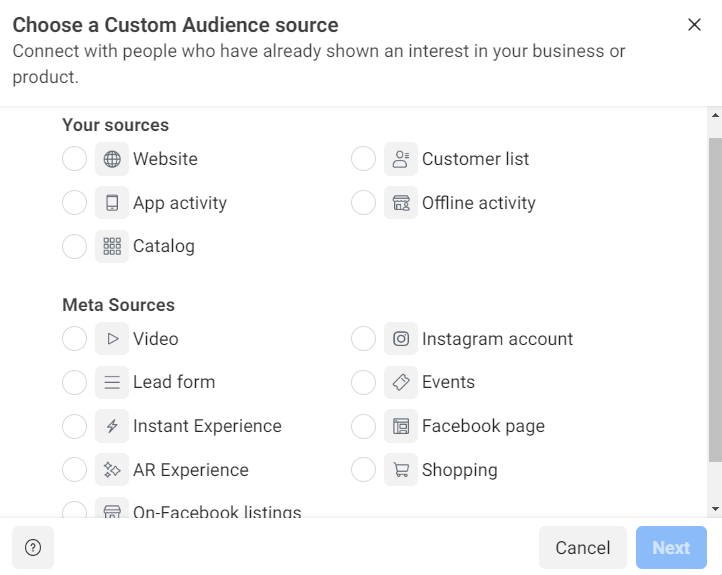Viewport: 722px width, 575px height.
Task: Choose the Instant Experience radio button
Action: click(x=75, y=426)
